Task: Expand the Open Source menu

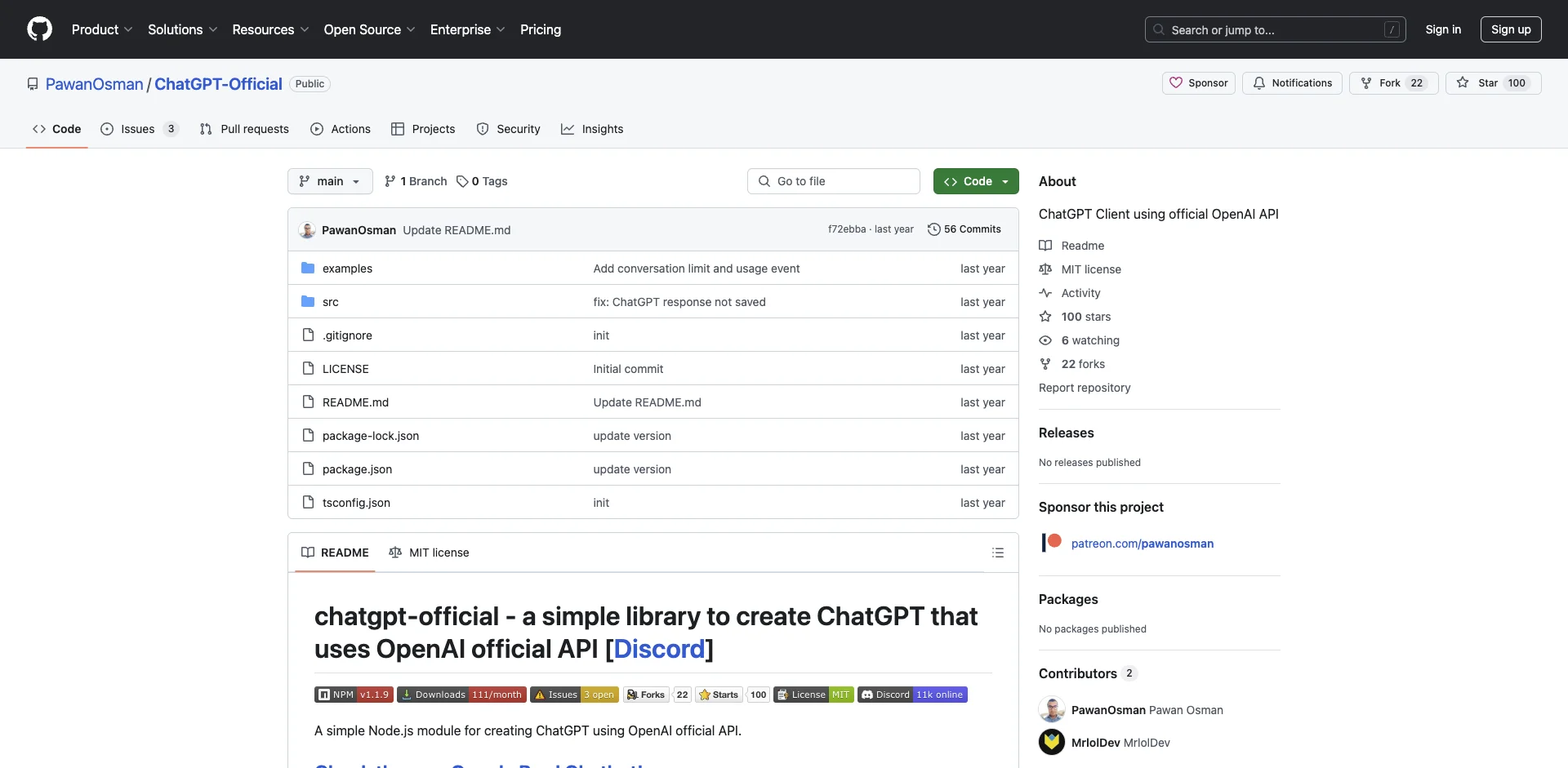Action: [369, 29]
